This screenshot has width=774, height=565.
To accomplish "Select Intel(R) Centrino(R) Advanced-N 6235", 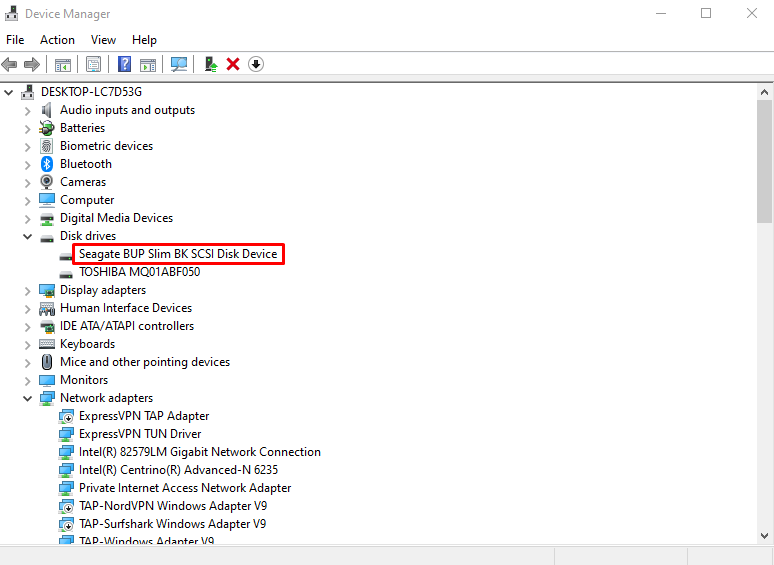I will (179, 470).
